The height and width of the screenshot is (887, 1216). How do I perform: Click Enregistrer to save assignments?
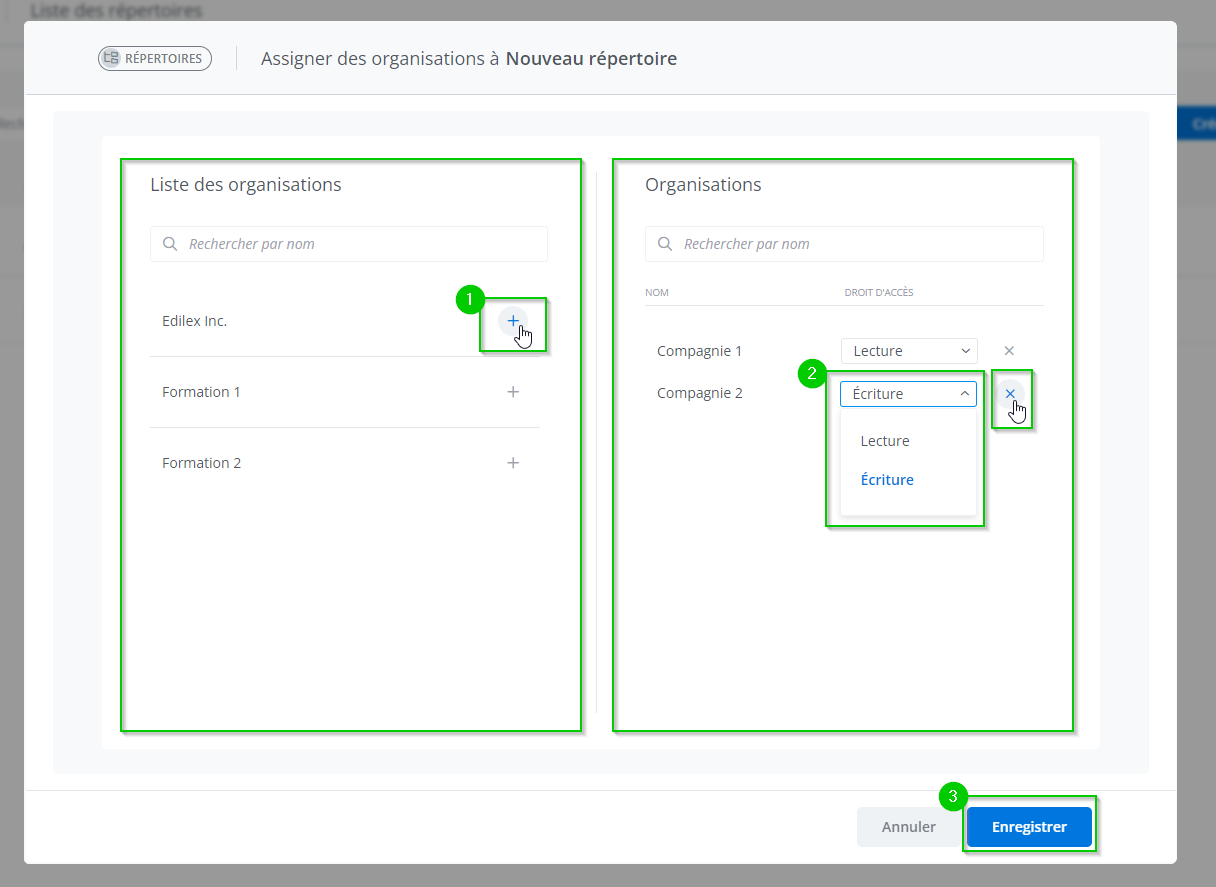tap(1029, 827)
